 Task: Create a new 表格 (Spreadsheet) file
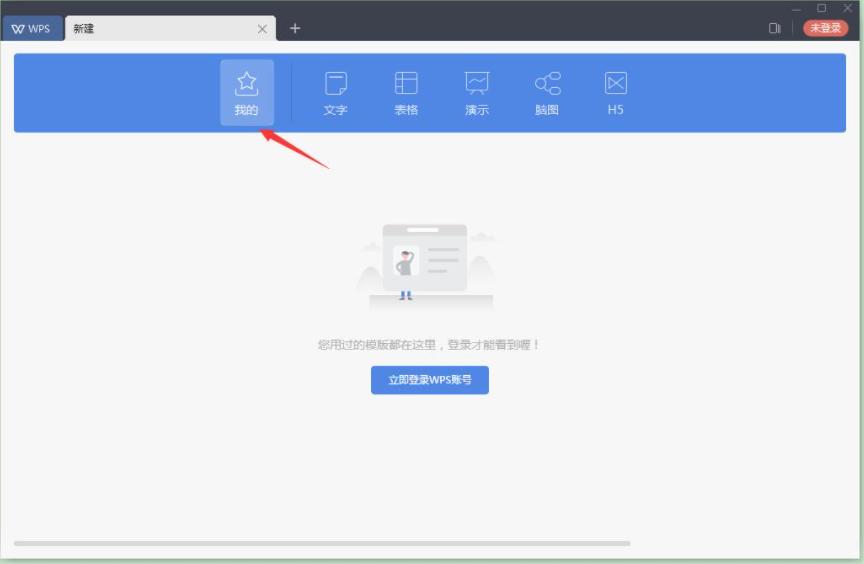406,93
